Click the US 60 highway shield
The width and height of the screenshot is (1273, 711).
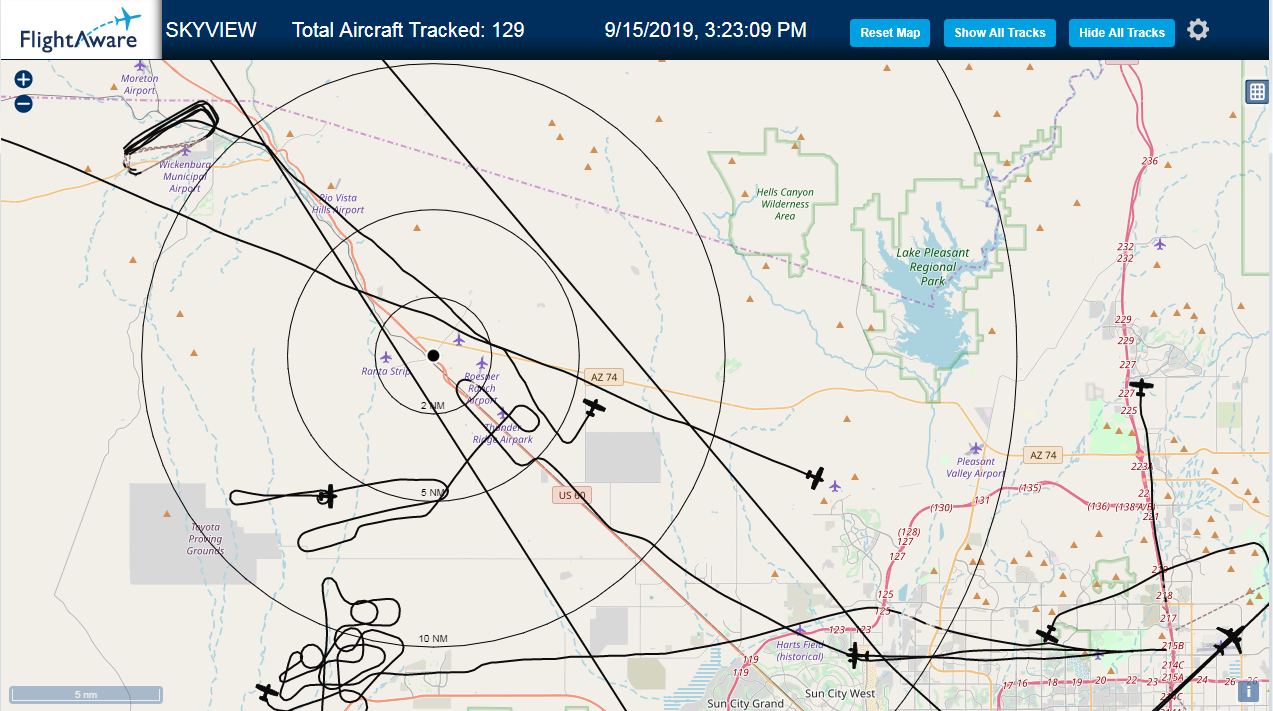[570, 495]
